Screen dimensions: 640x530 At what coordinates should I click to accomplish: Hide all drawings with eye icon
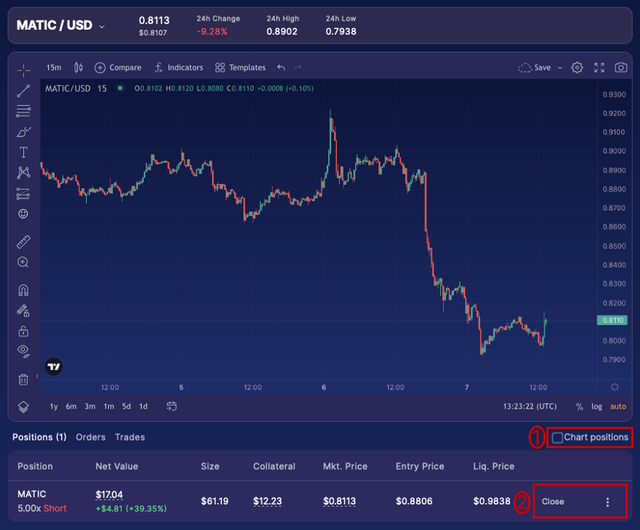23,351
